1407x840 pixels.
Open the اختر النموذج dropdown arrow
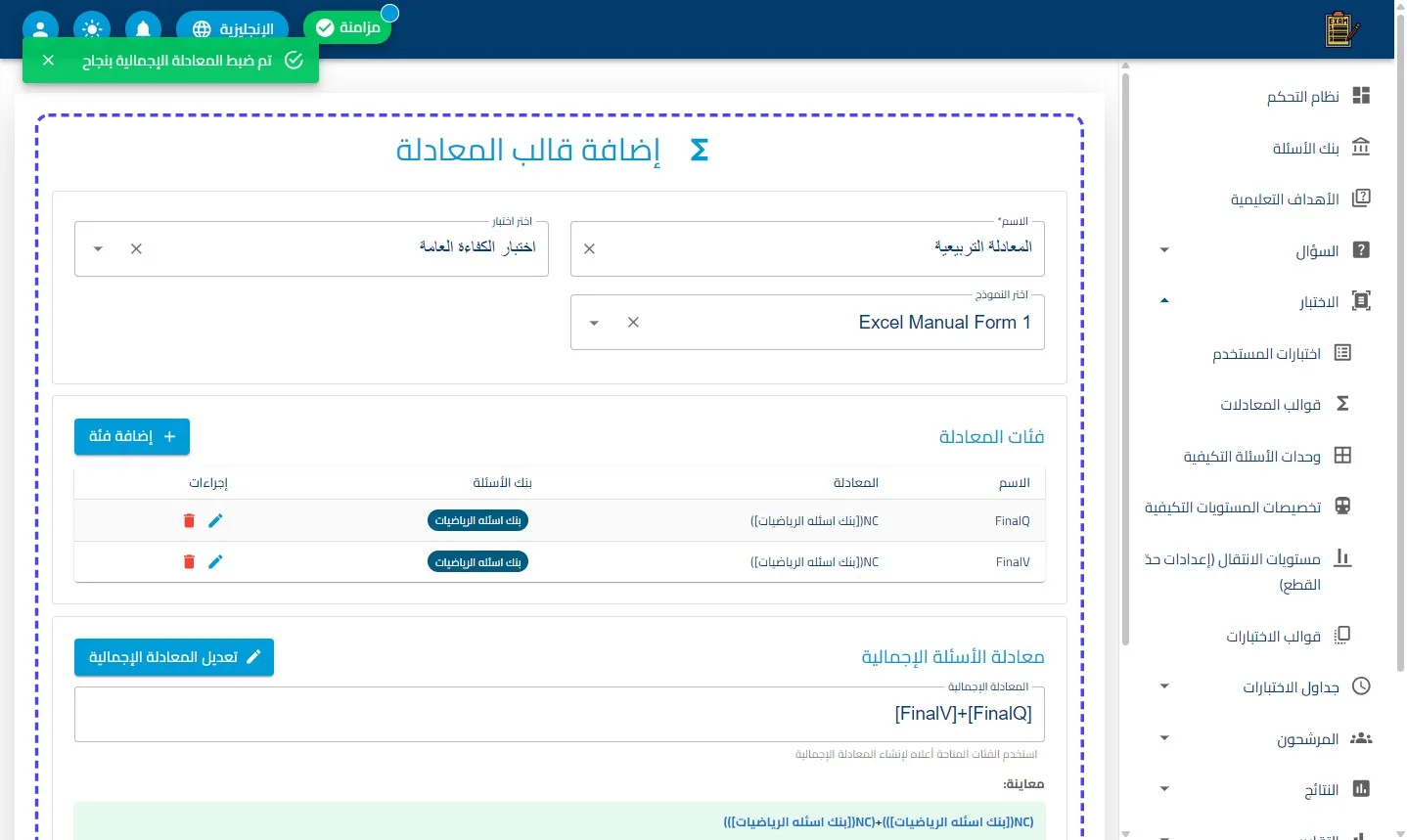point(594,322)
